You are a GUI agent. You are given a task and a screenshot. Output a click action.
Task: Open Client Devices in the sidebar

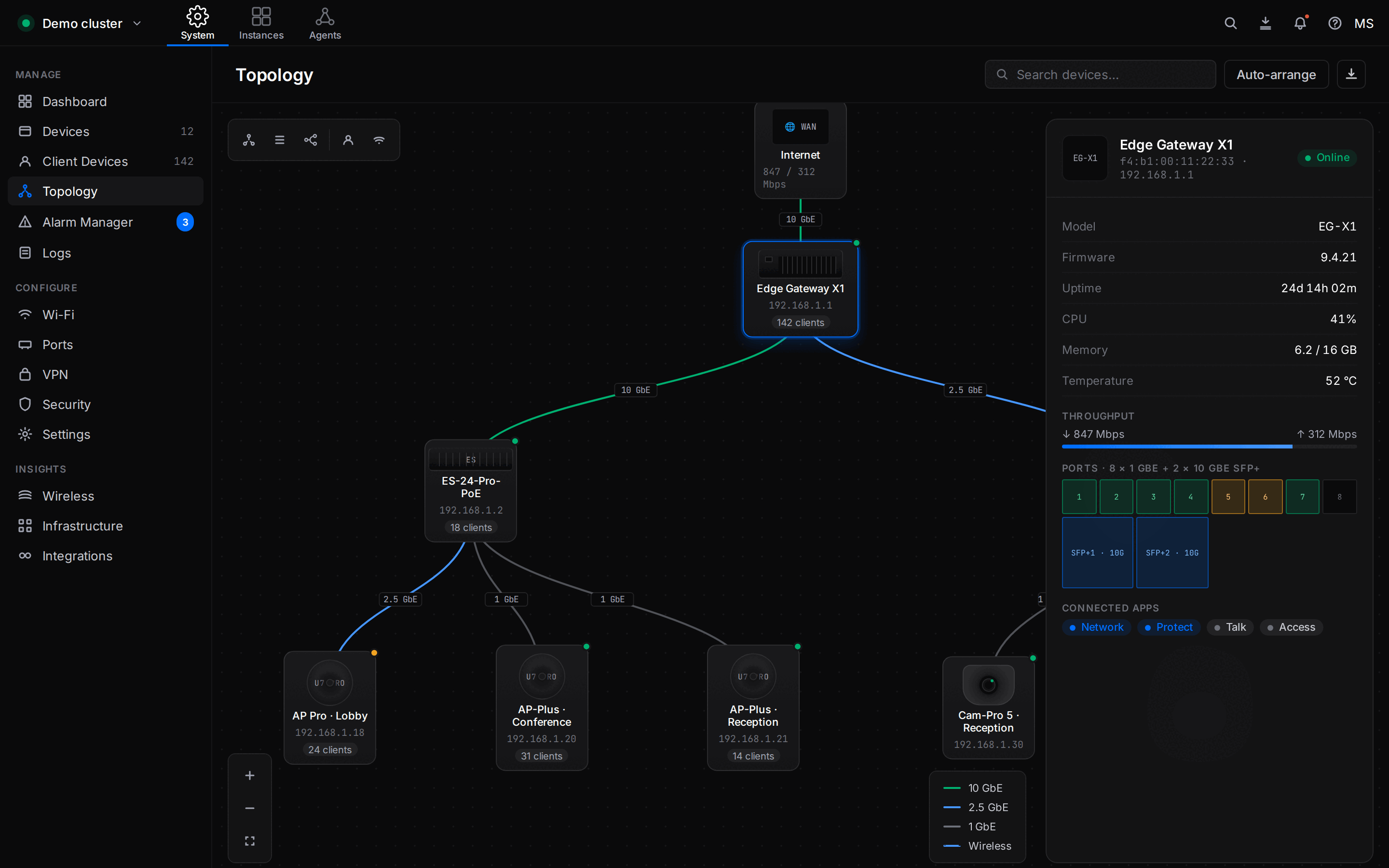point(106,162)
